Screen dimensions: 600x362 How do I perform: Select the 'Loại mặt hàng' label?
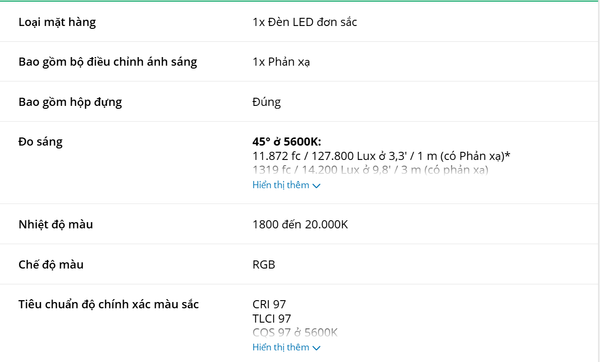pos(57,22)
